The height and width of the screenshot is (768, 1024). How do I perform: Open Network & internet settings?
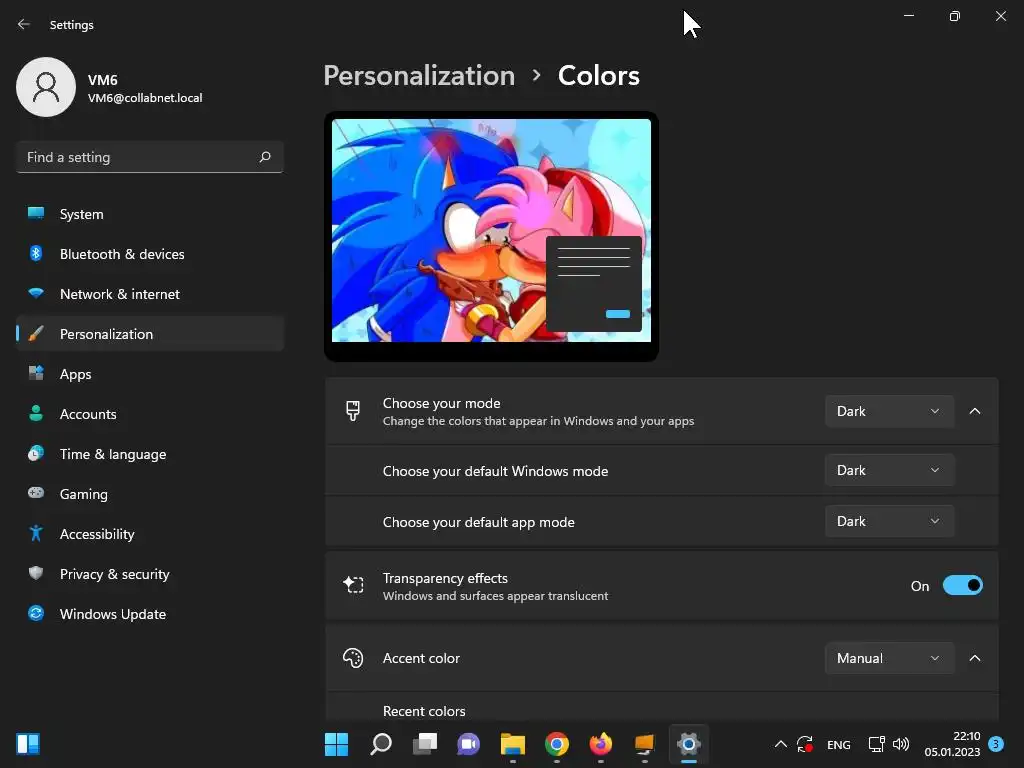point(150,293)
